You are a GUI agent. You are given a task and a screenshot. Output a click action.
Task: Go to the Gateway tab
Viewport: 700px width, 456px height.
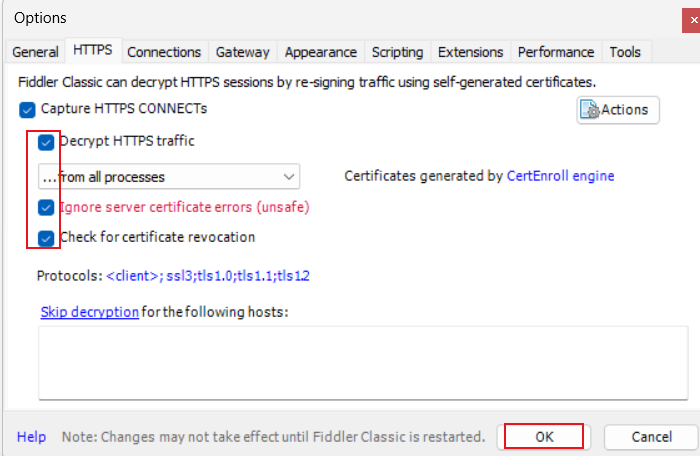tap(242, 52)
